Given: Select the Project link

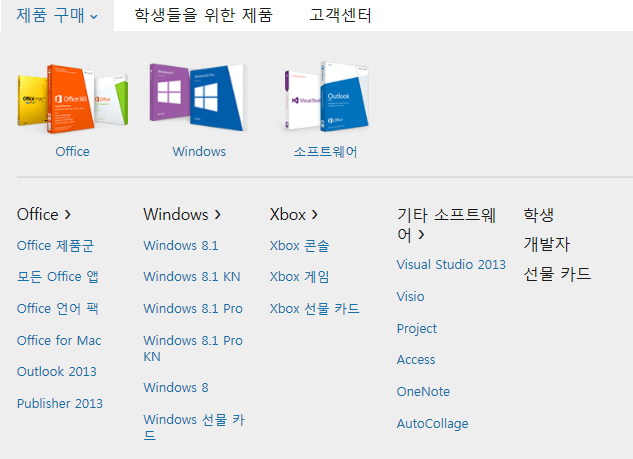Looking at the screenshot, I should (417, 329).
